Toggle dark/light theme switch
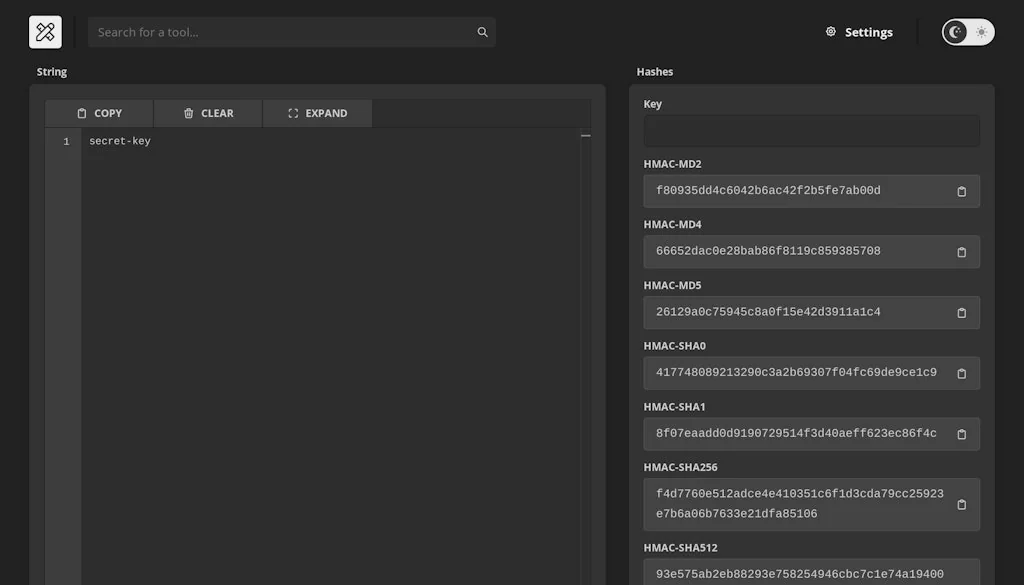This screenshot has width=1024, height=585. point(968,32)
